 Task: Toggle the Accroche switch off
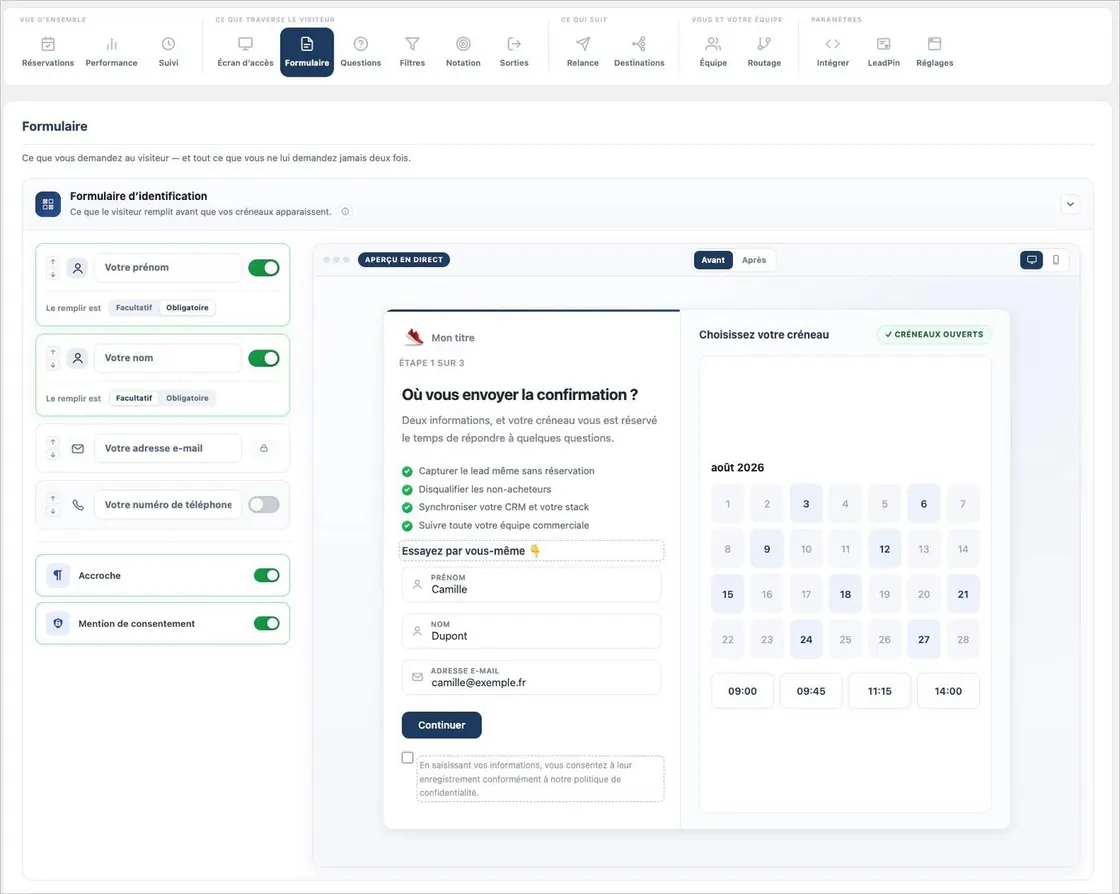(266, 576)
